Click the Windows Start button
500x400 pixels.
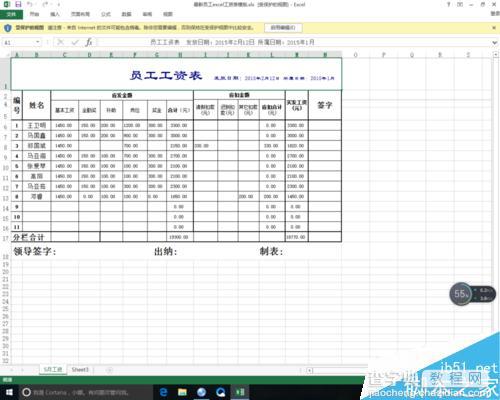[9, 392]
